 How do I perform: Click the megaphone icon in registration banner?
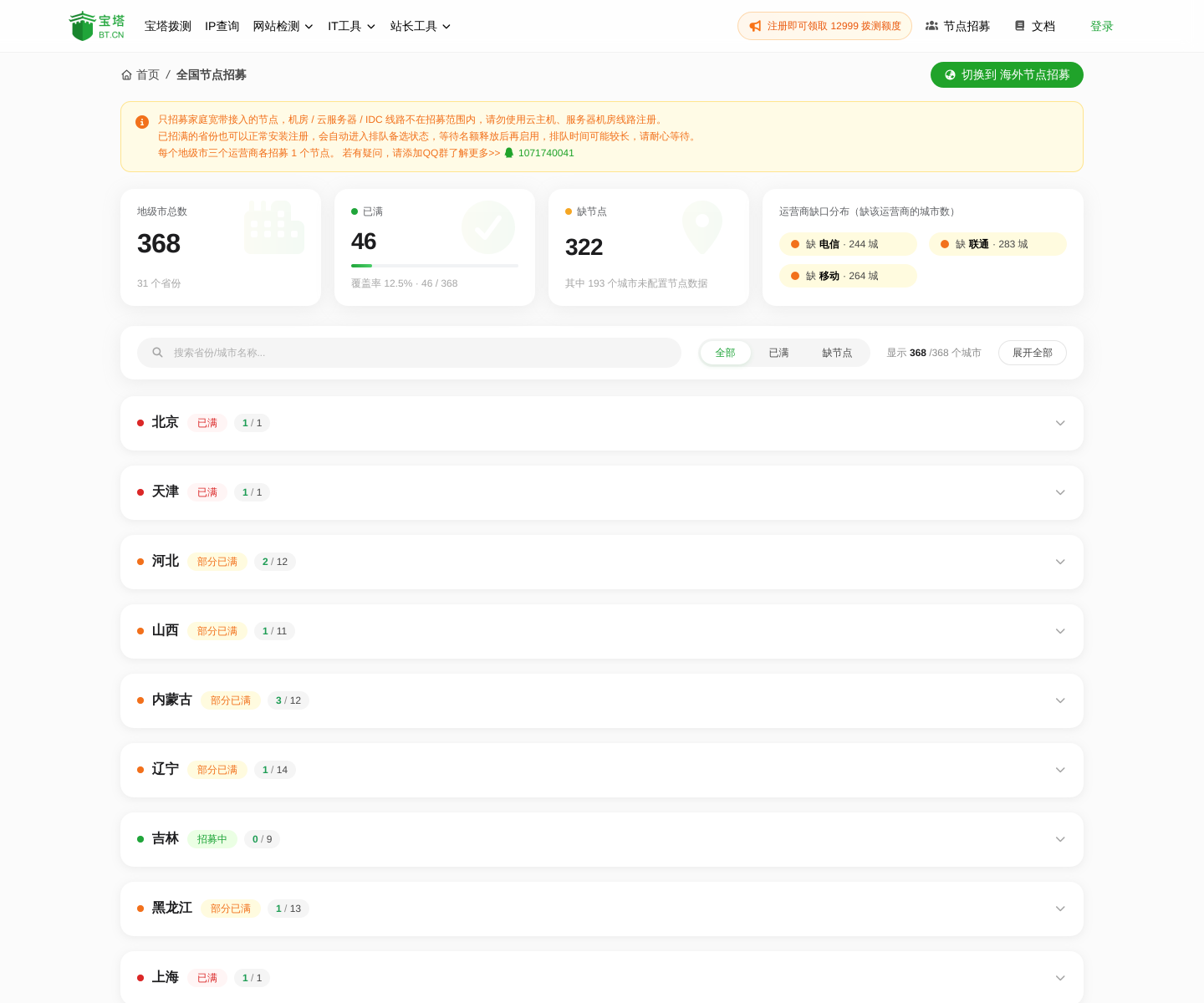755,26
